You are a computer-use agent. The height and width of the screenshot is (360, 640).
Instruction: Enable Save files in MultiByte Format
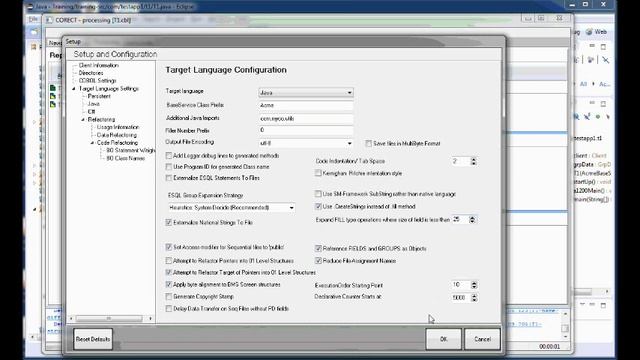[369, 144]
